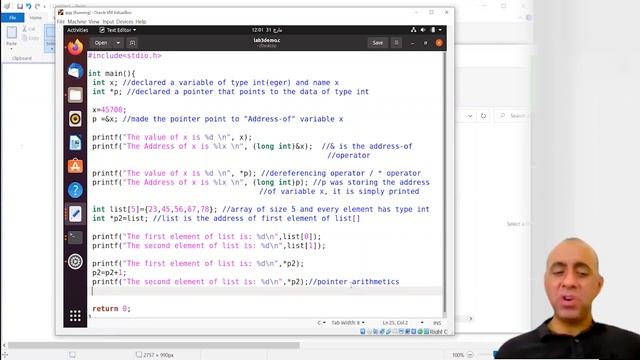The height and width of the screenshot is (360, 640).
Task: Click the redo arrow in Paint title bar
Action: (x=38, y=6)
